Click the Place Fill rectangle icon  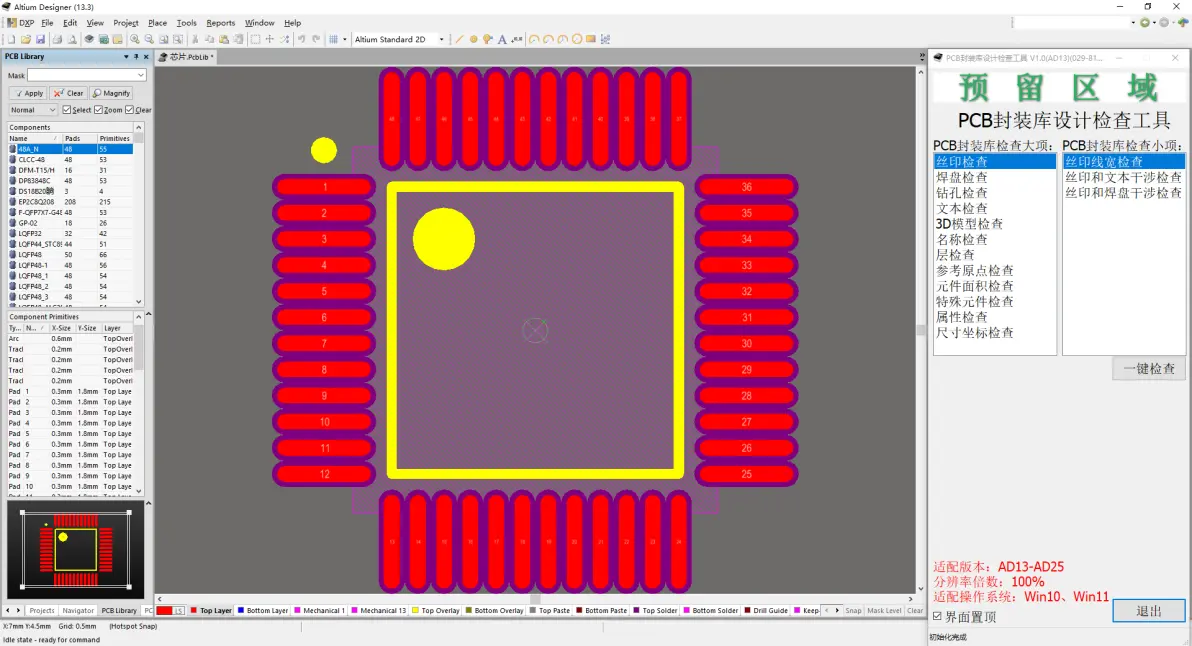[x=591, y=40]
